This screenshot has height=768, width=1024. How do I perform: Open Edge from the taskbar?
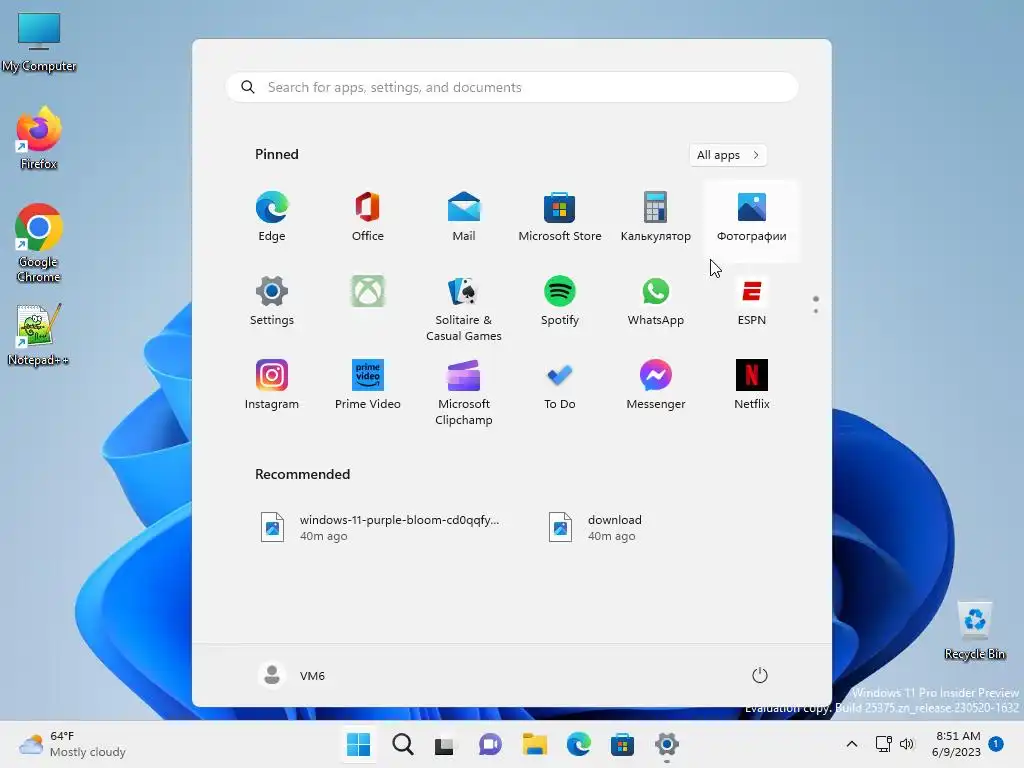(x=578, y=744)
